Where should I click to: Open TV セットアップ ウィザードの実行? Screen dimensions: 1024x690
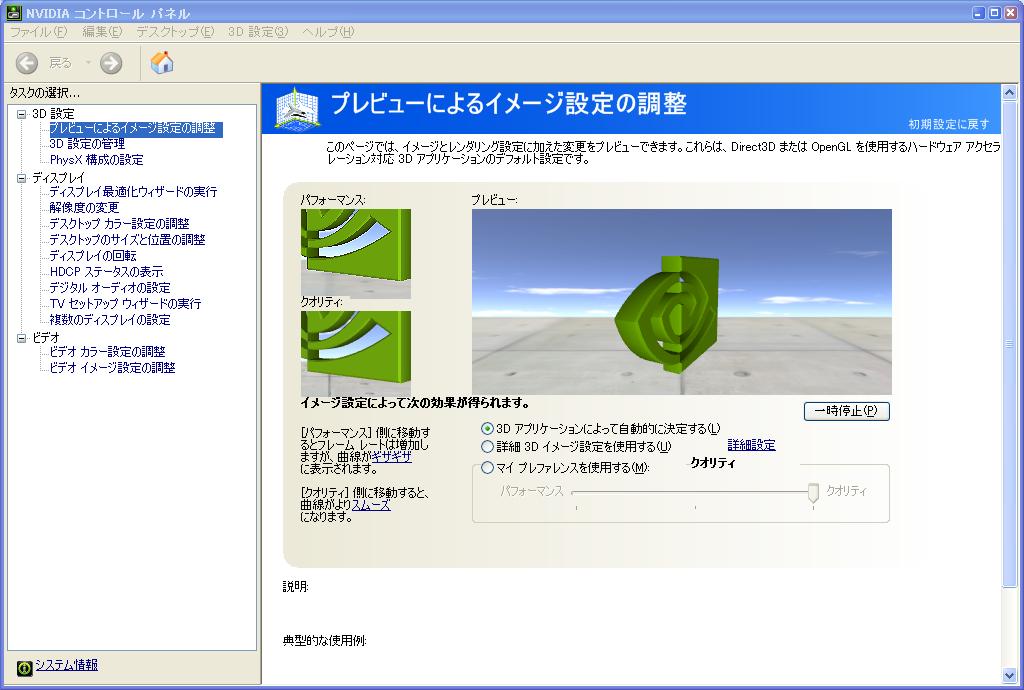pos(125,304)
